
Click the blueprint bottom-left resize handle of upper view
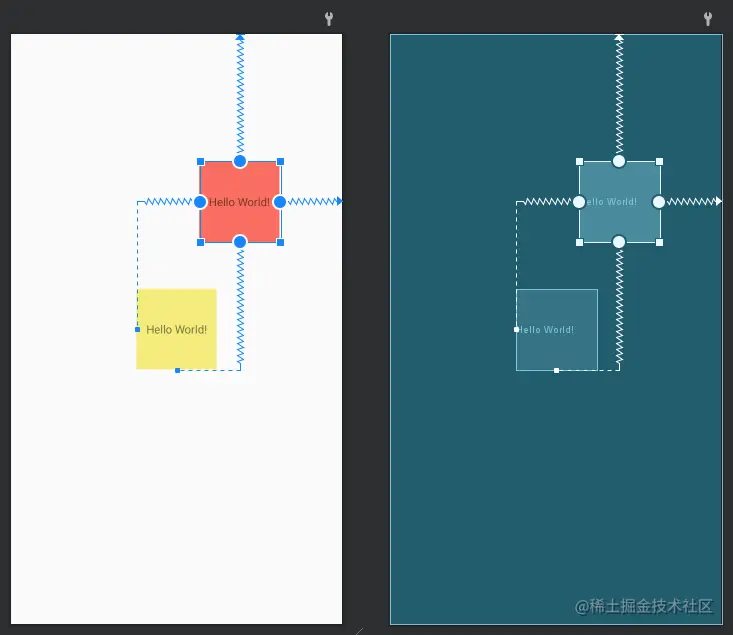click(x=580, y=242)
